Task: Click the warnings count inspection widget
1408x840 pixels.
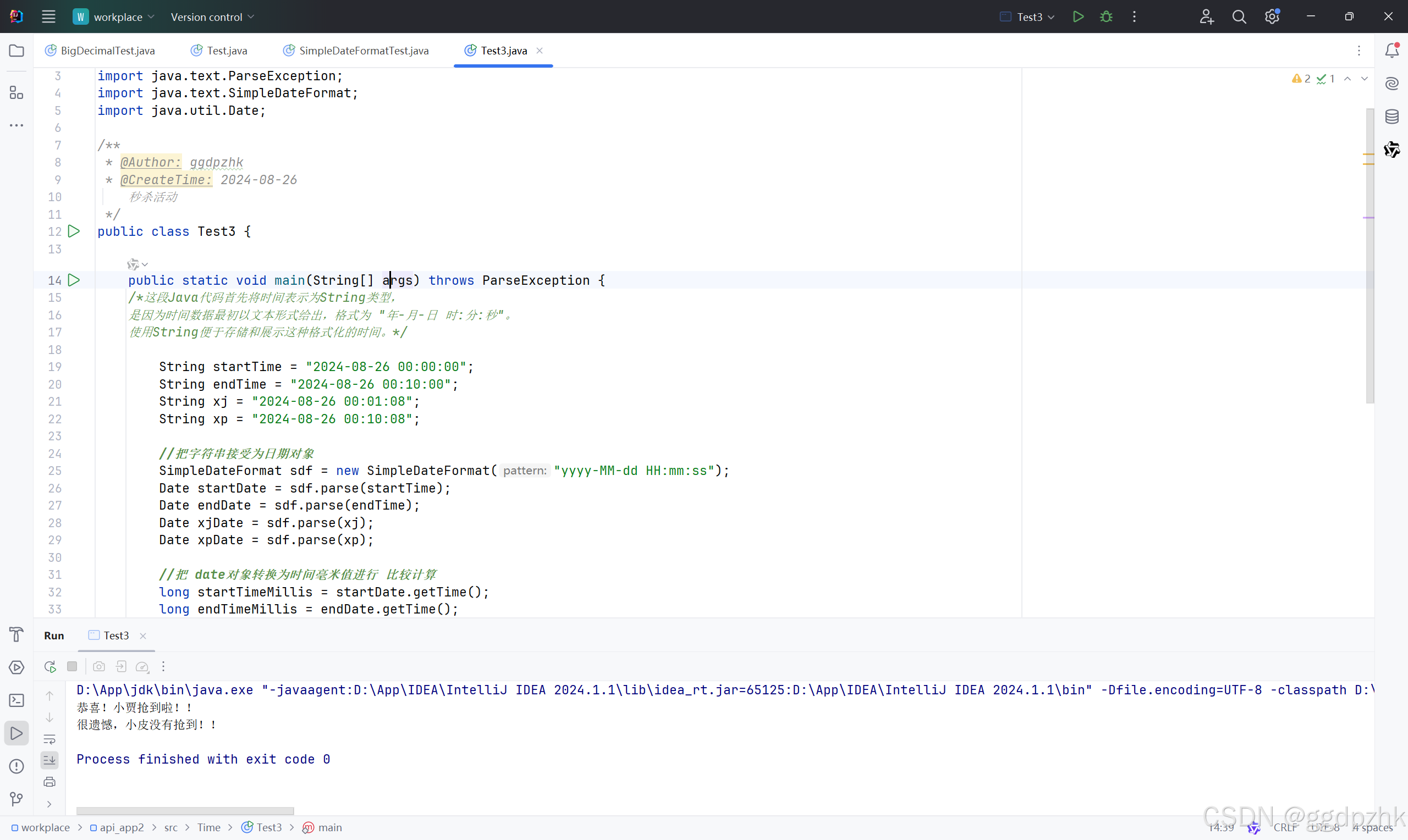Action: click(x=1301, y=79)
